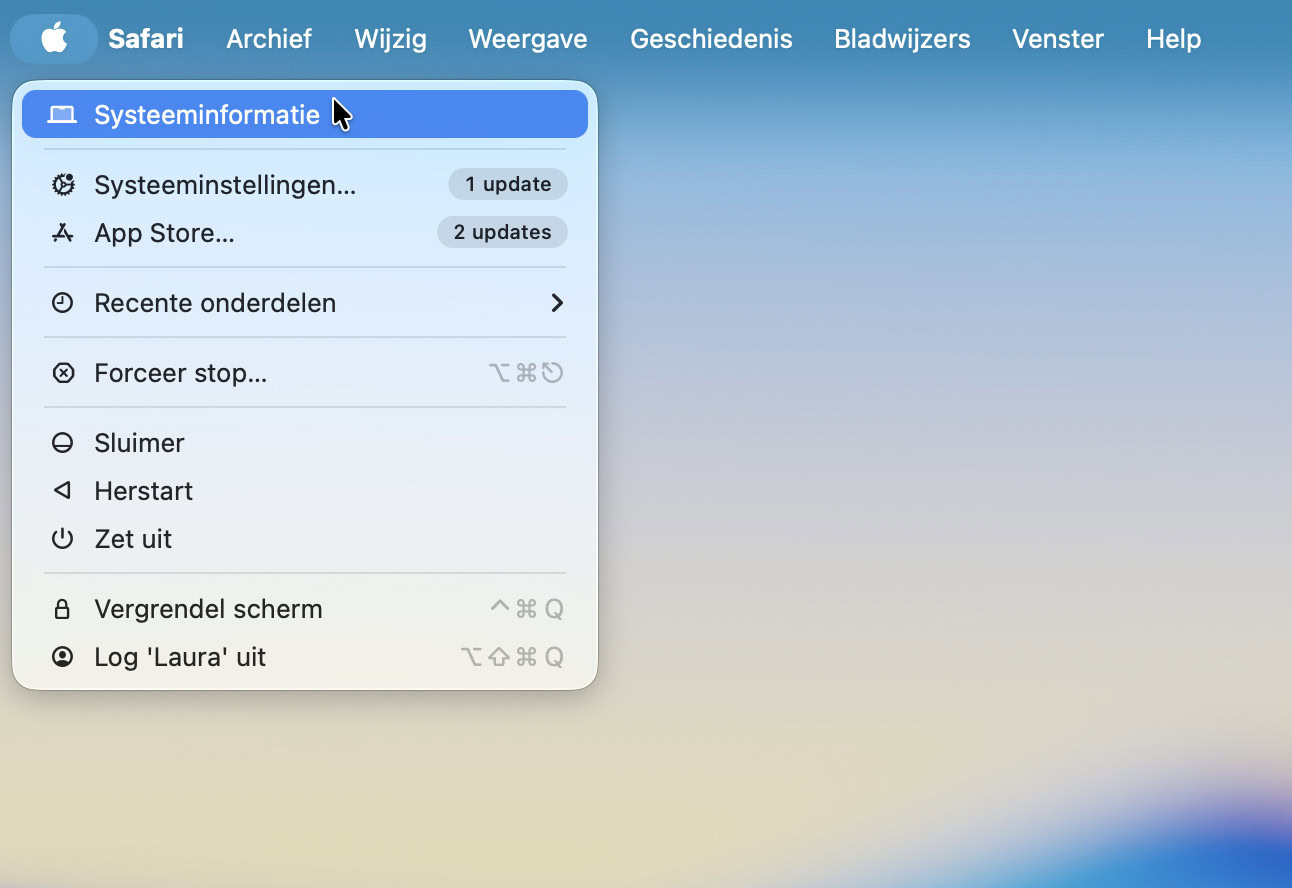1292x888 pixels.
Task: Open the Archief menu
Action: click(x=269, y=39)
